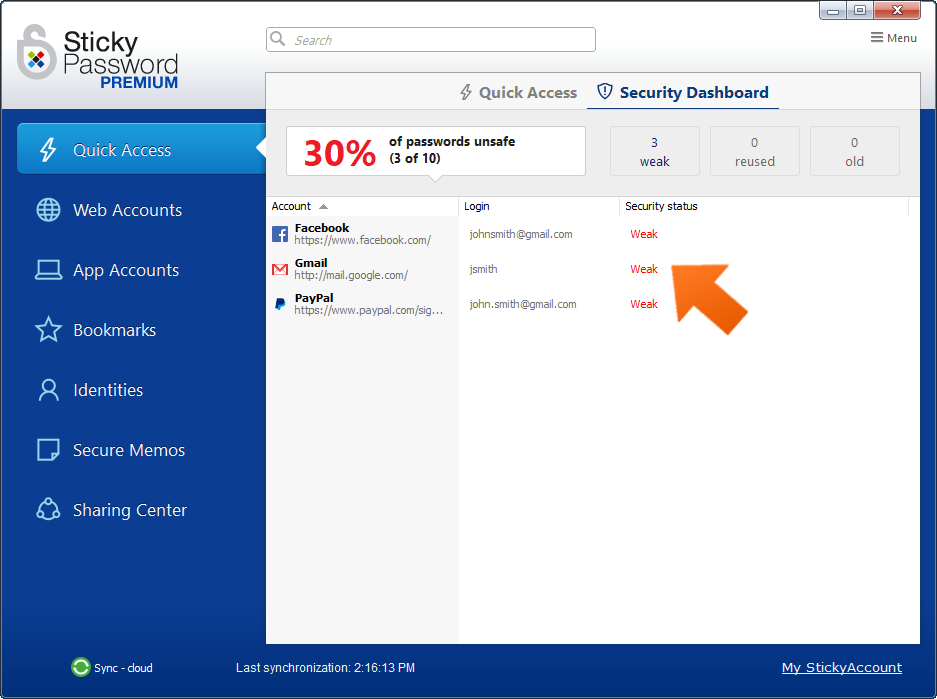937x699 pixels.
Task: Click the Web Accounts globe icon
Action: [48, 210]
